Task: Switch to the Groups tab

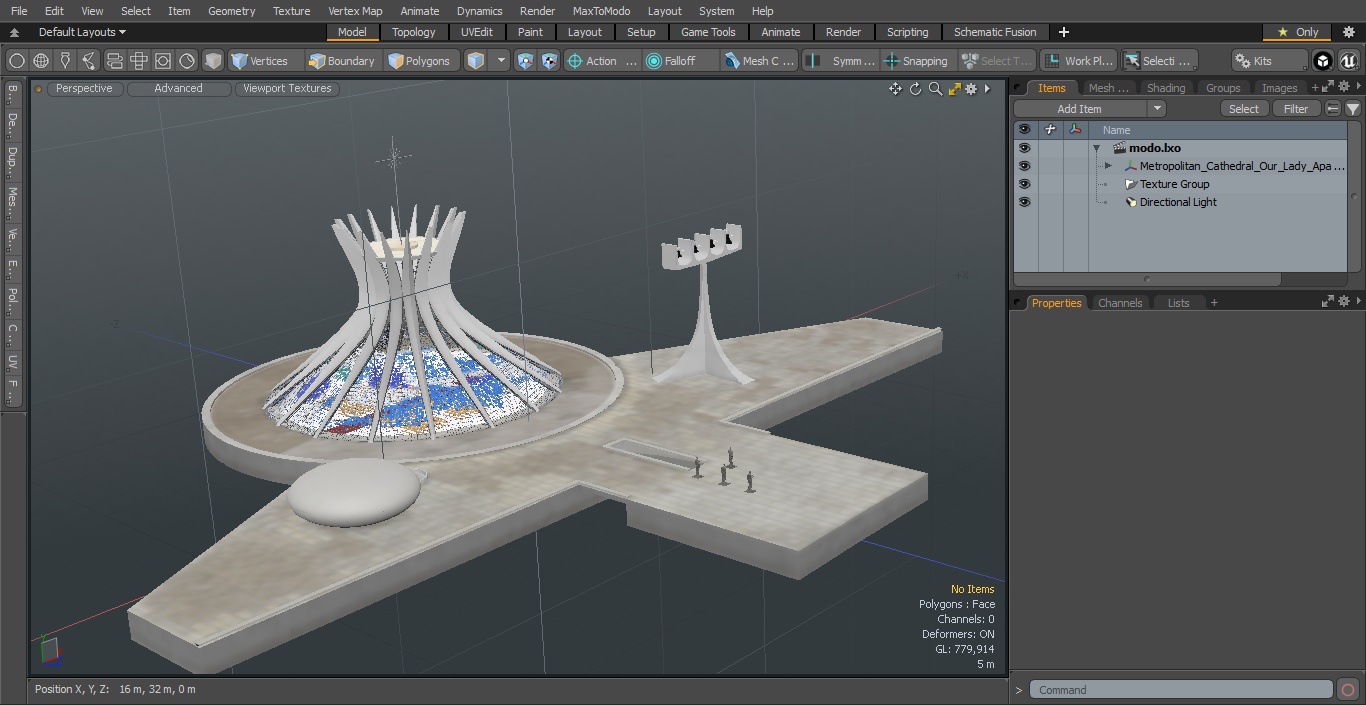Action: pos(1223,88)
